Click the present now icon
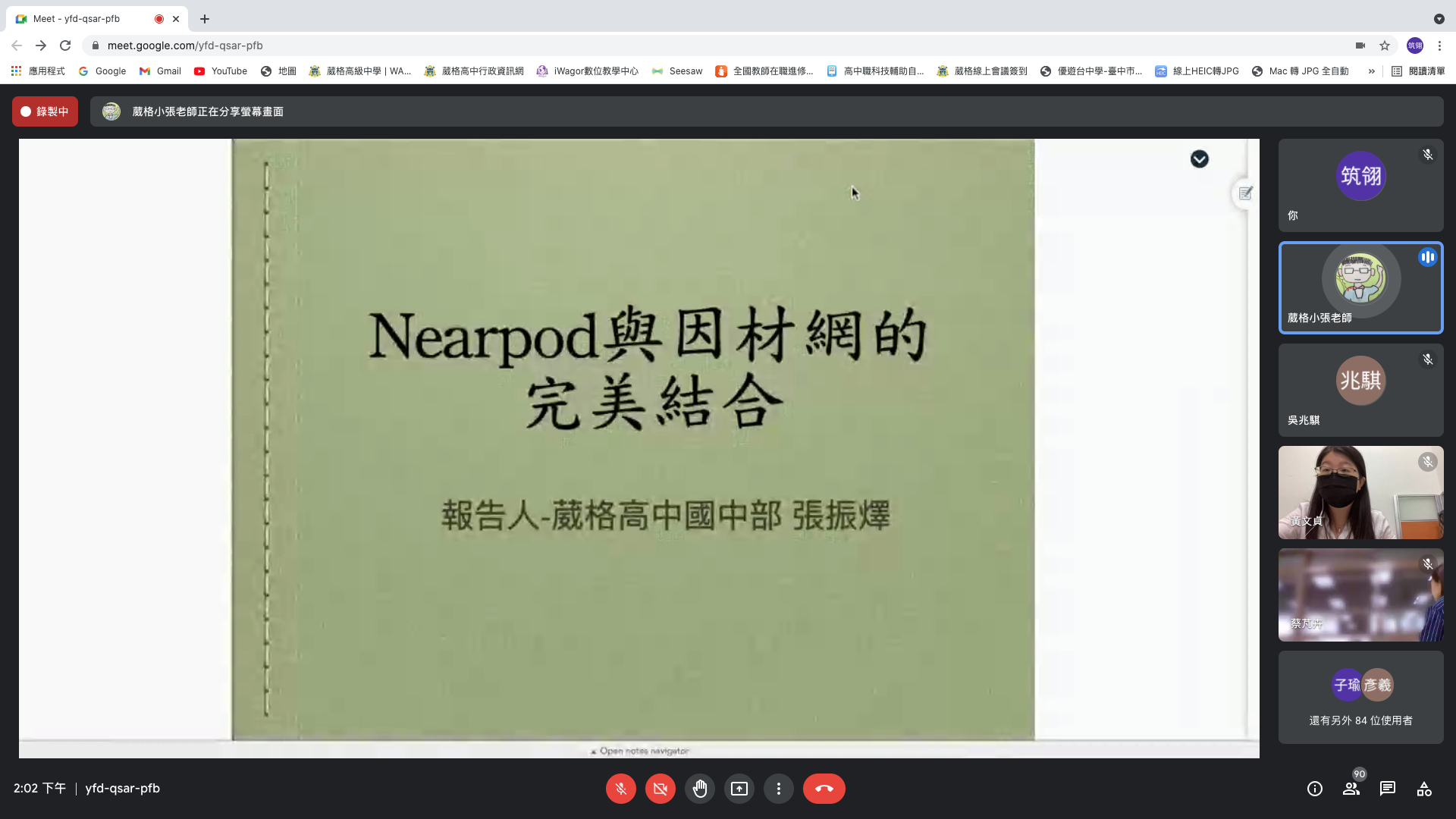1456x819 pixels. point(739,789)
